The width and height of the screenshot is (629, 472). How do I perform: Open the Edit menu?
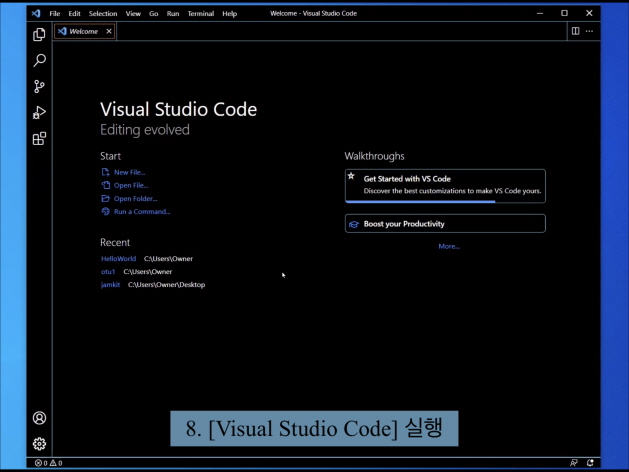74,14
